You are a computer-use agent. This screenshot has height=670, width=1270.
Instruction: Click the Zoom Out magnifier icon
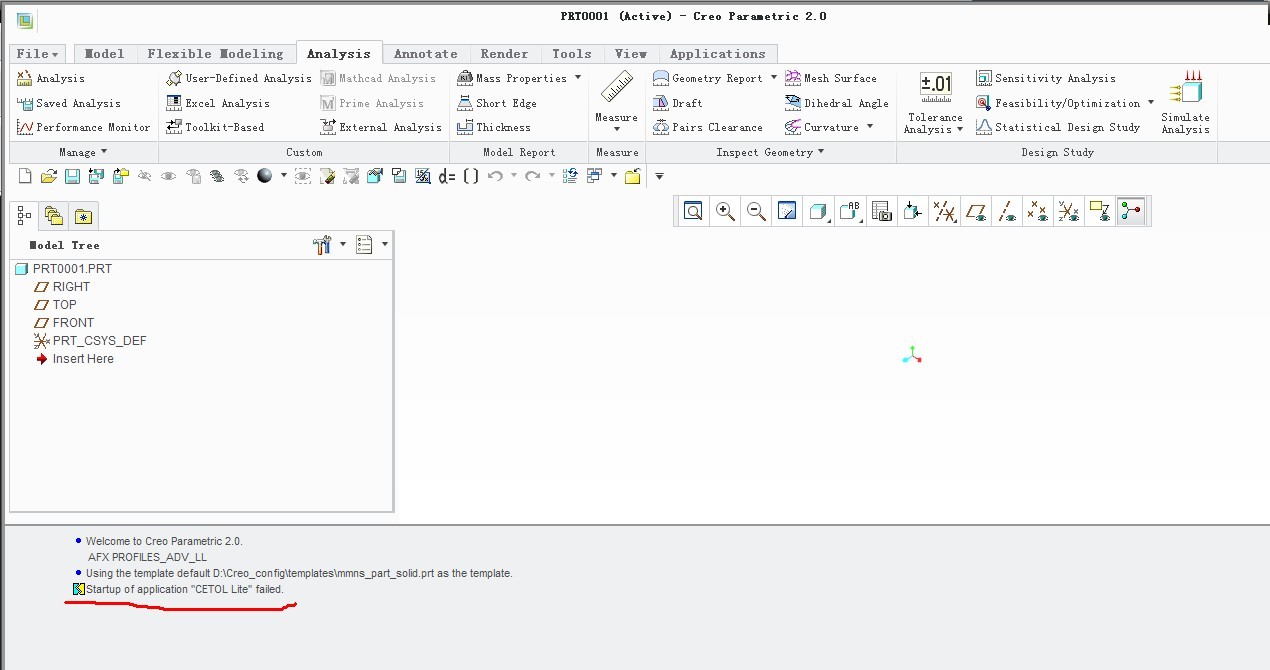[757, 211]
